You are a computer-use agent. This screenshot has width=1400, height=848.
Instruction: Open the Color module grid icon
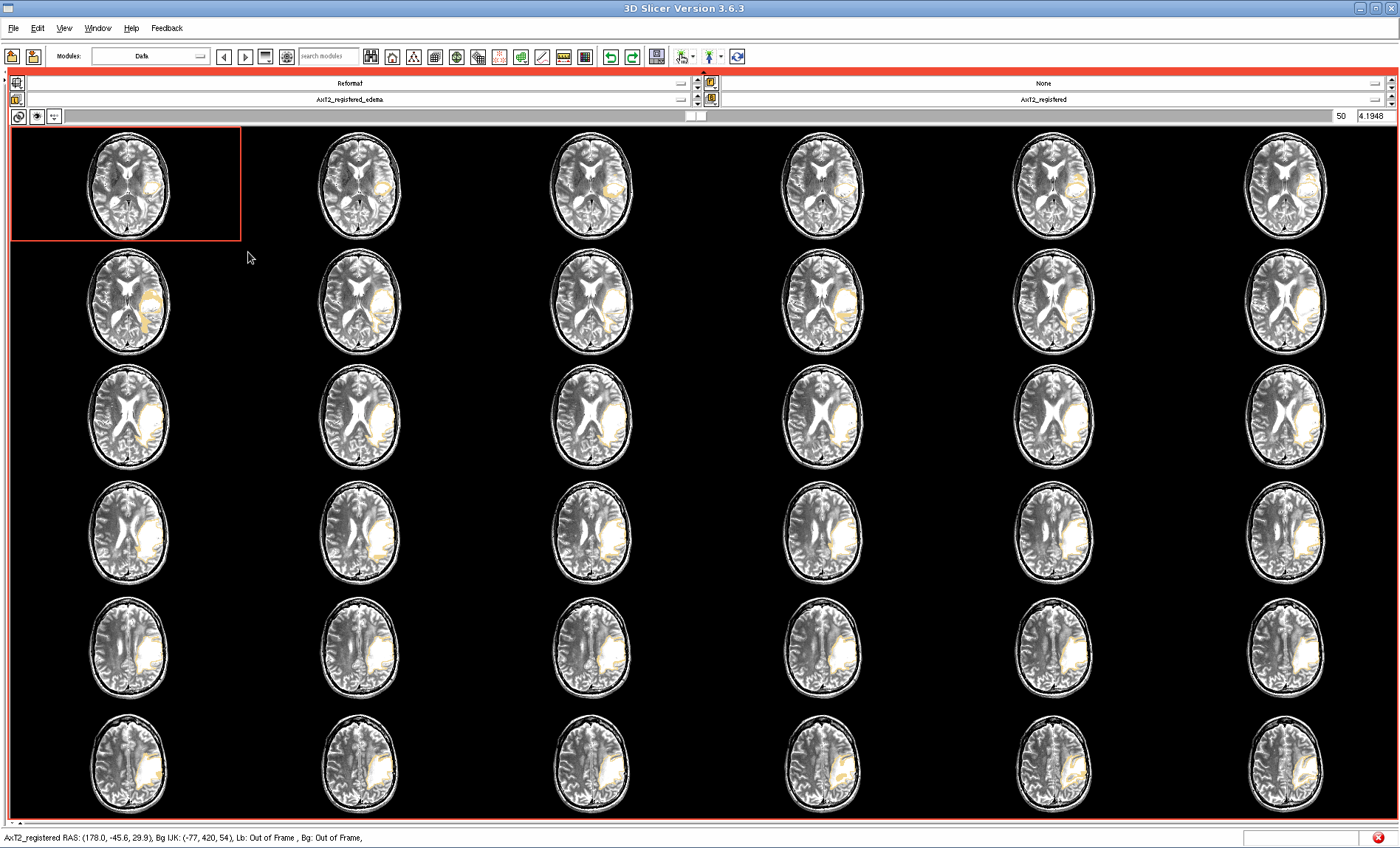[585, 57]
